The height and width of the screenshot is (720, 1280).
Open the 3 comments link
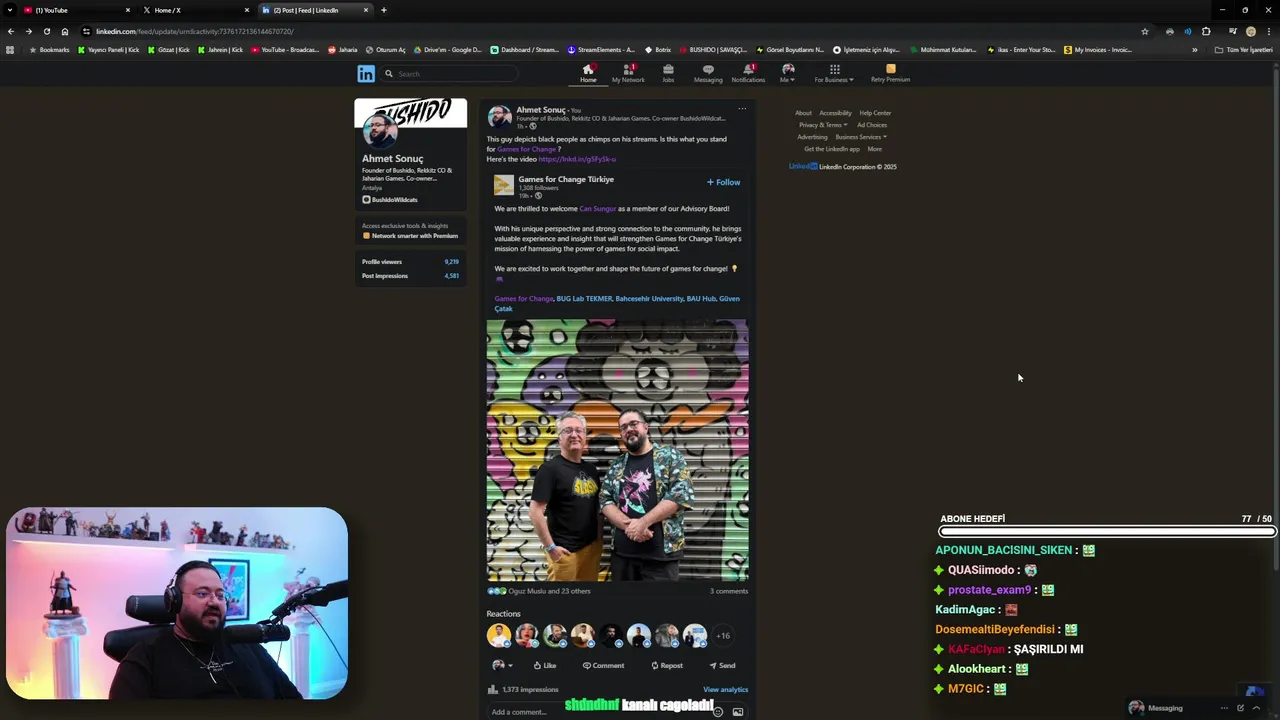click(x=729, y=591)
